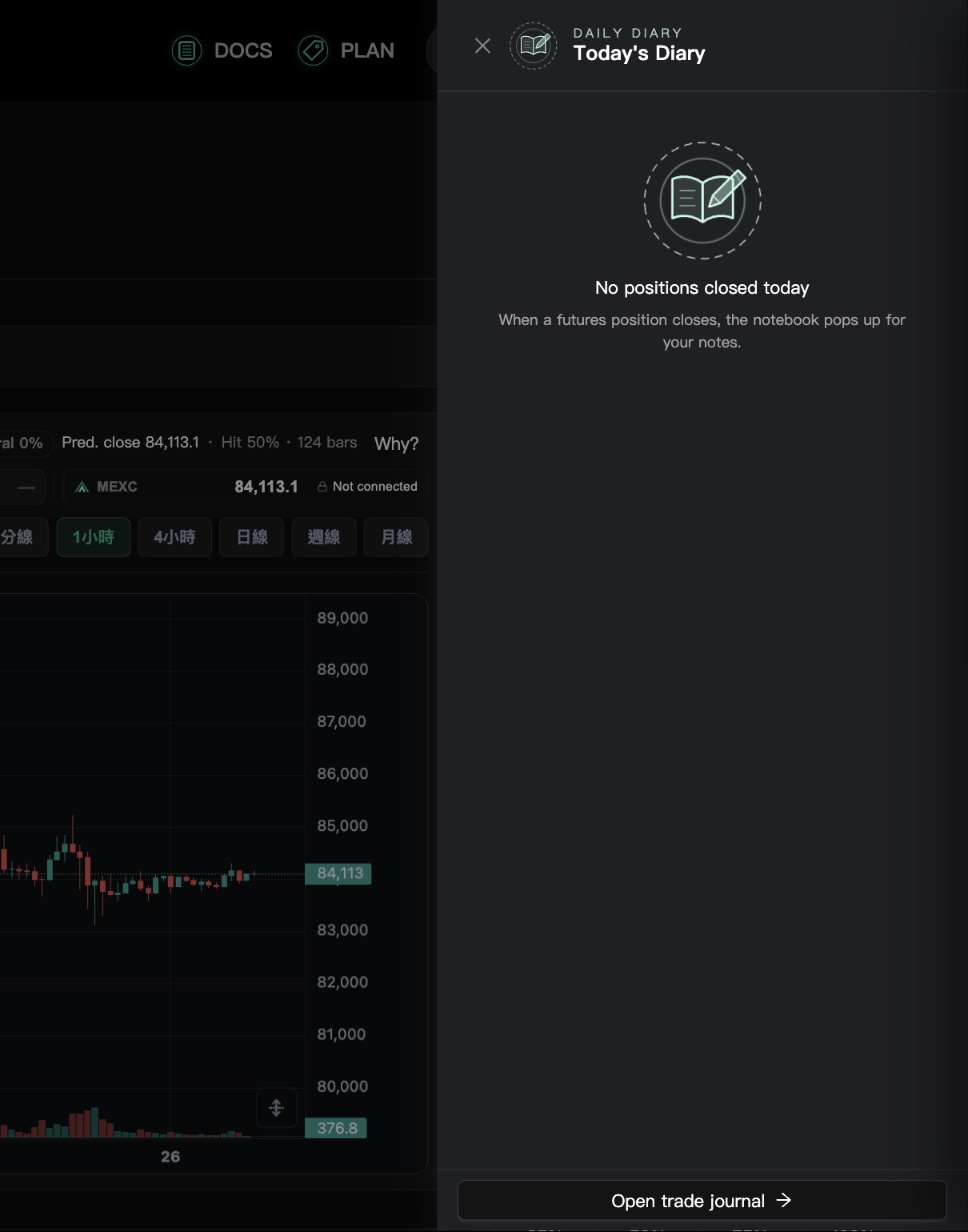Pick the 月線 monthly timeframe
Screen dimensions: 968x1232
tap(396, 537)
